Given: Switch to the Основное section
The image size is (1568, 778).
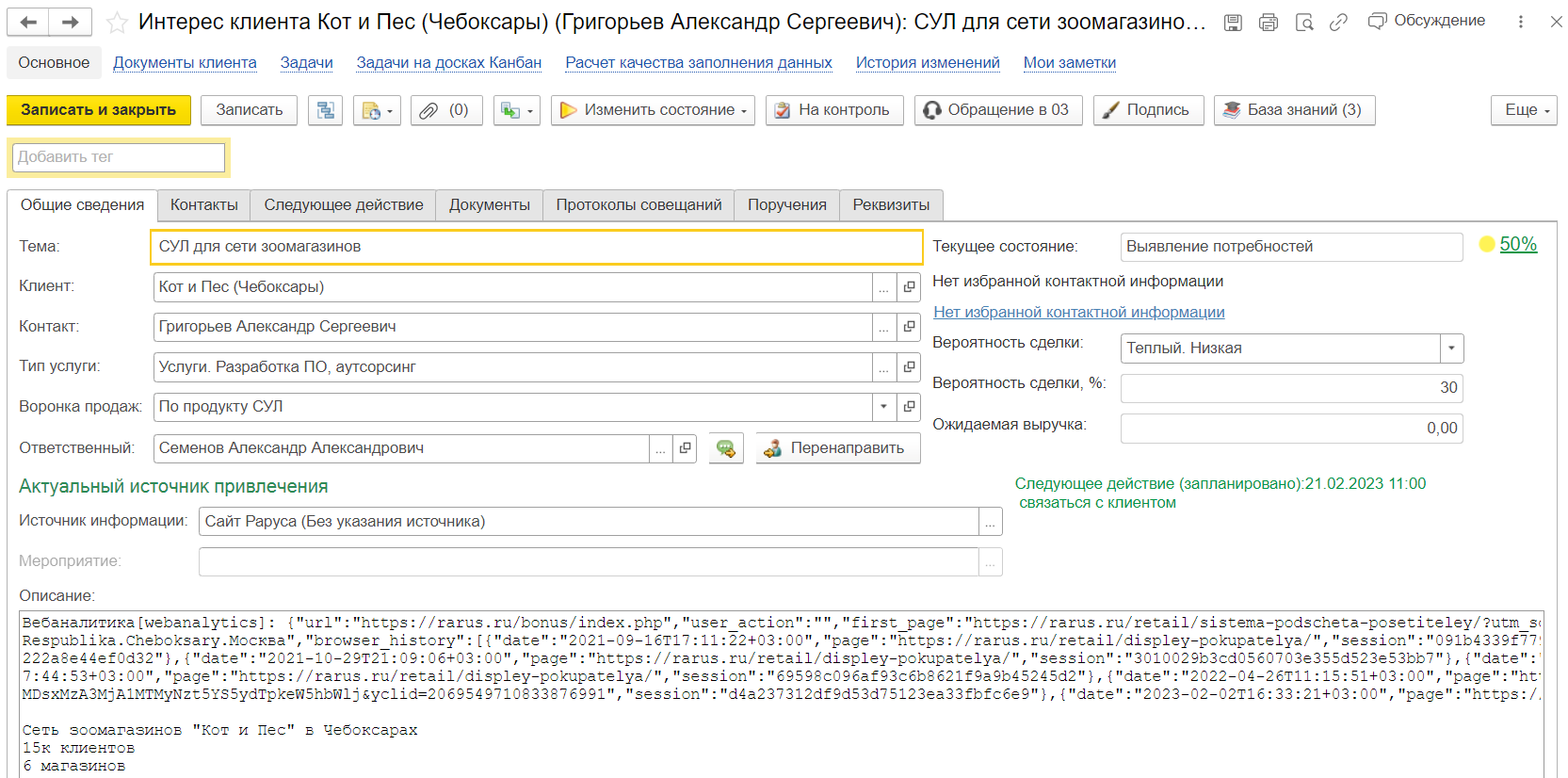Looking at the screenshot, I should [x=54, y=63].
